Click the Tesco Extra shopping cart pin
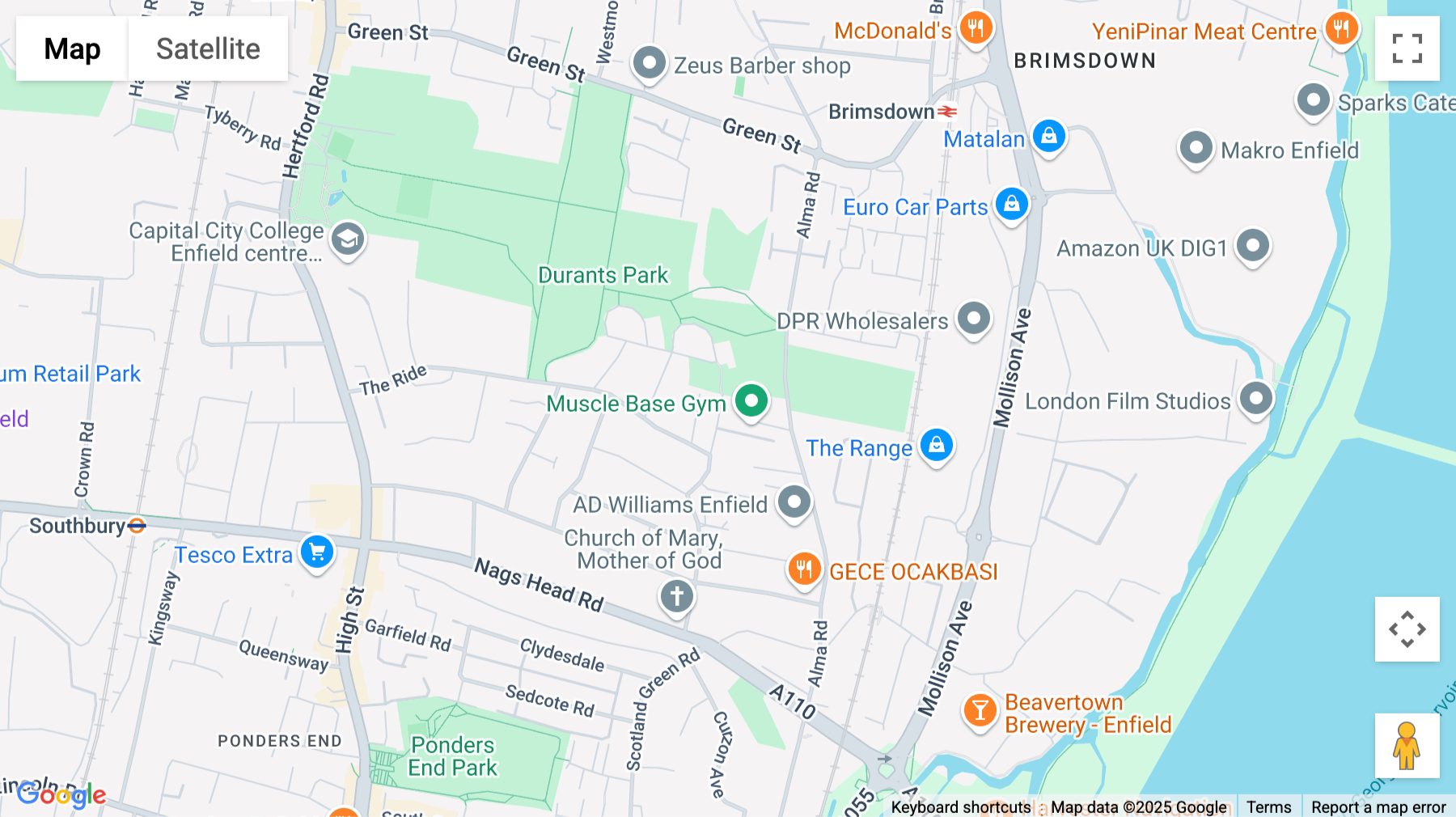The width and height of the screenshot is (1456, 817). click(317, 553)
